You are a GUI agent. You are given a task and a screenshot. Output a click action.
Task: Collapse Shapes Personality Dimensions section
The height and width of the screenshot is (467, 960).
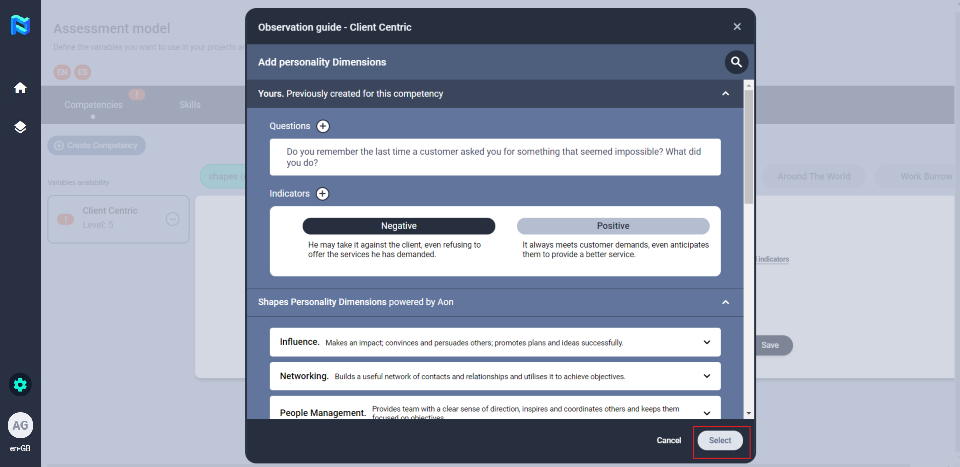point(725,302)
